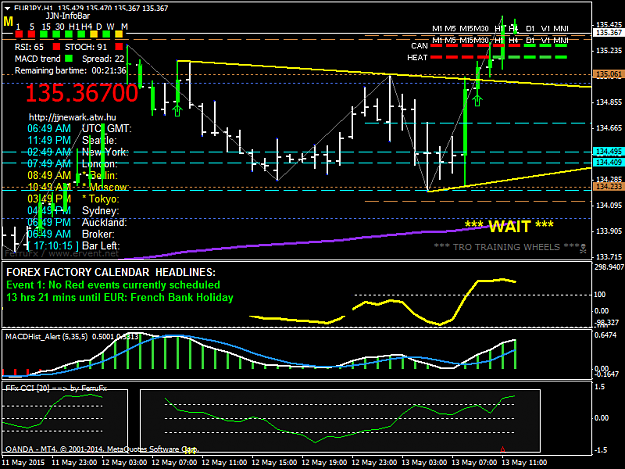
Task: Click the red arrow marker in the CCI panel
Action: 503,449
